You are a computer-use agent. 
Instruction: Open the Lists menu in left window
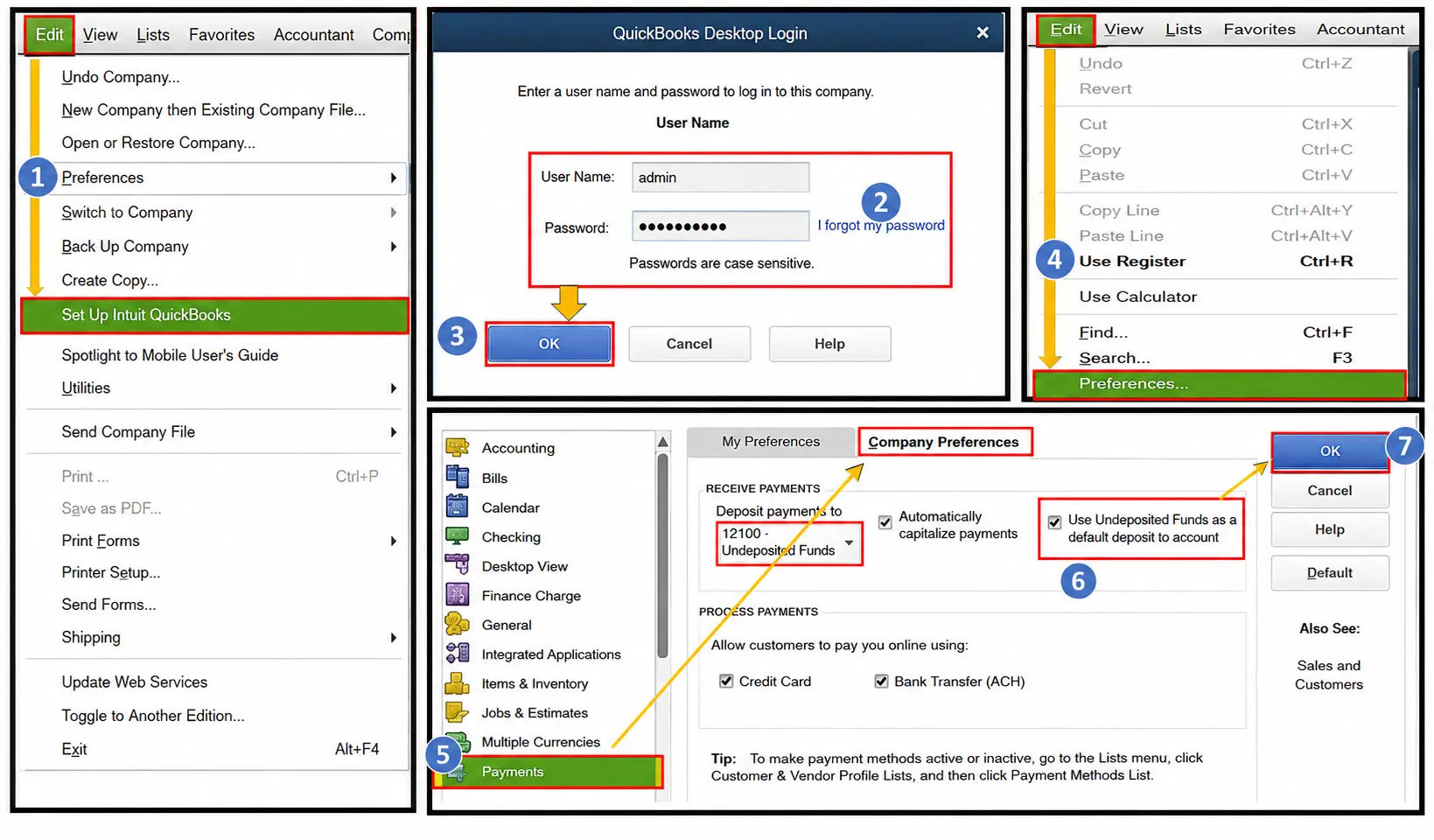click(x=153, y=35)
